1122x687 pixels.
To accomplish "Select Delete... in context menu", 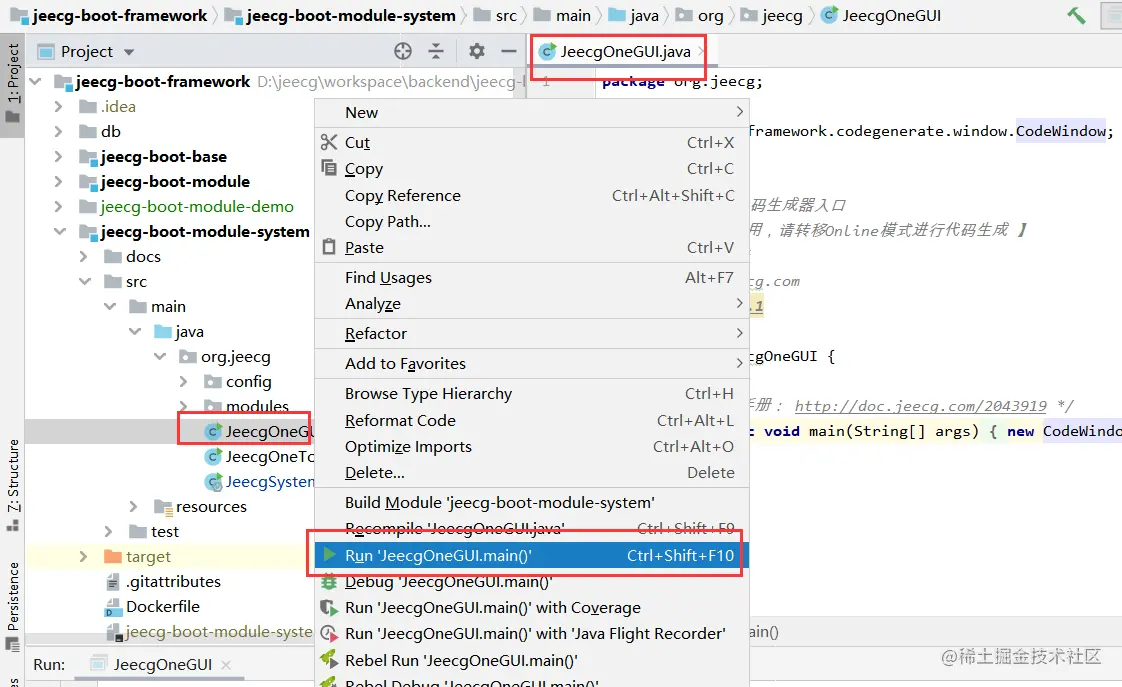I will tap(532, 472).
